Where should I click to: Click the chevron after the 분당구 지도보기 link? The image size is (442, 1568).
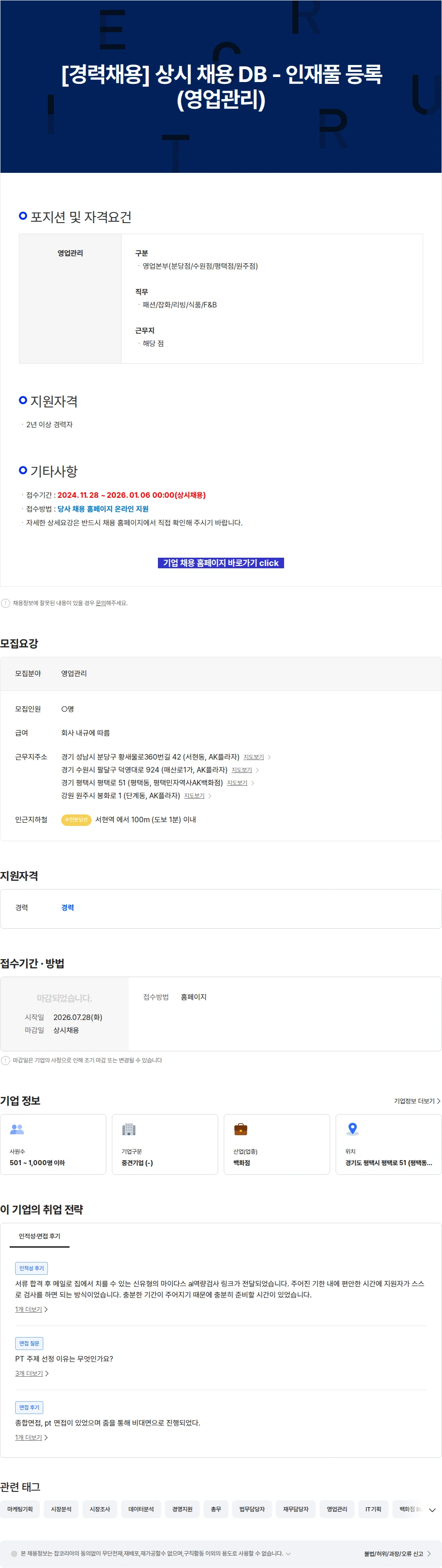269,757
